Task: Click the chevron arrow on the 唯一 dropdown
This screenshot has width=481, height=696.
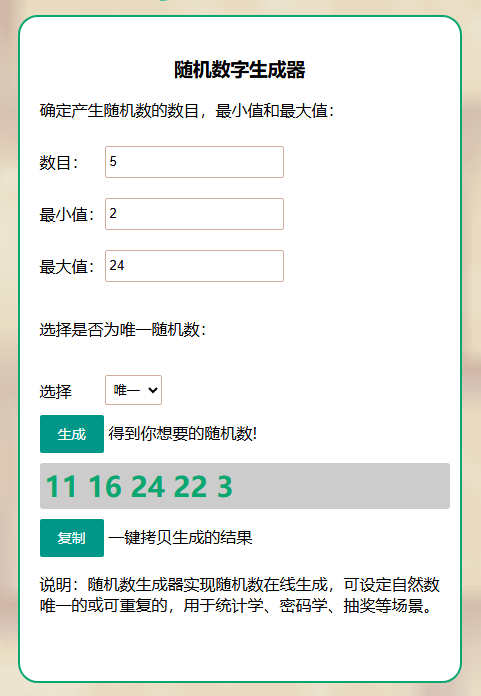Action: [153, 390]
